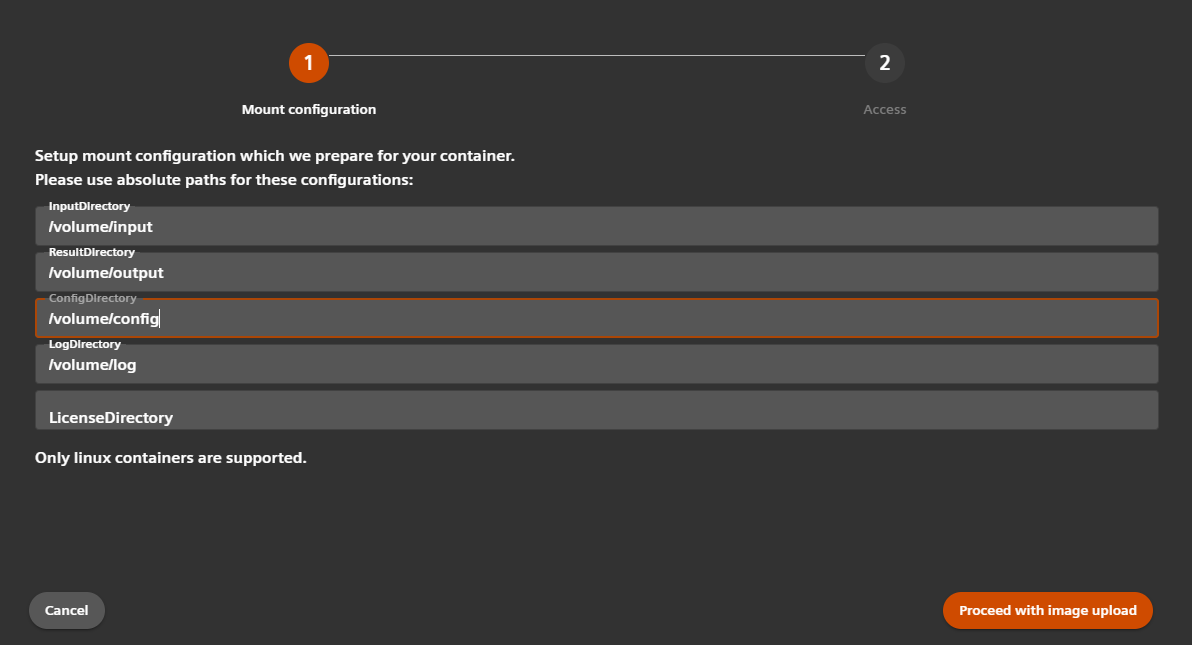Click Proceed with image upload
Image resolution: width=1192 pixels, height=645 pixels.
pos(1047,610)
